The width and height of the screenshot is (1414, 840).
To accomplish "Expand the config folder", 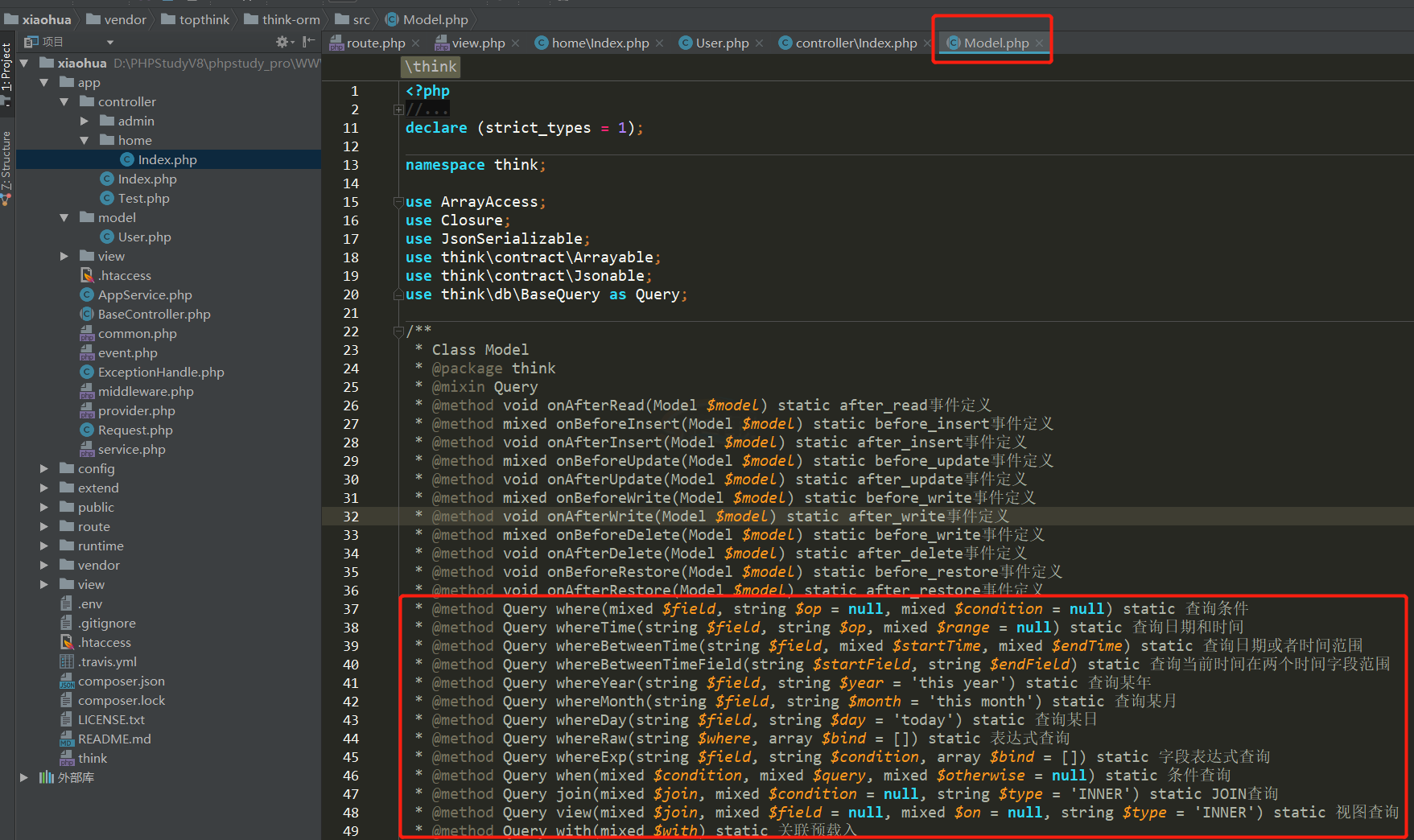I will click(x=44, y=468).
